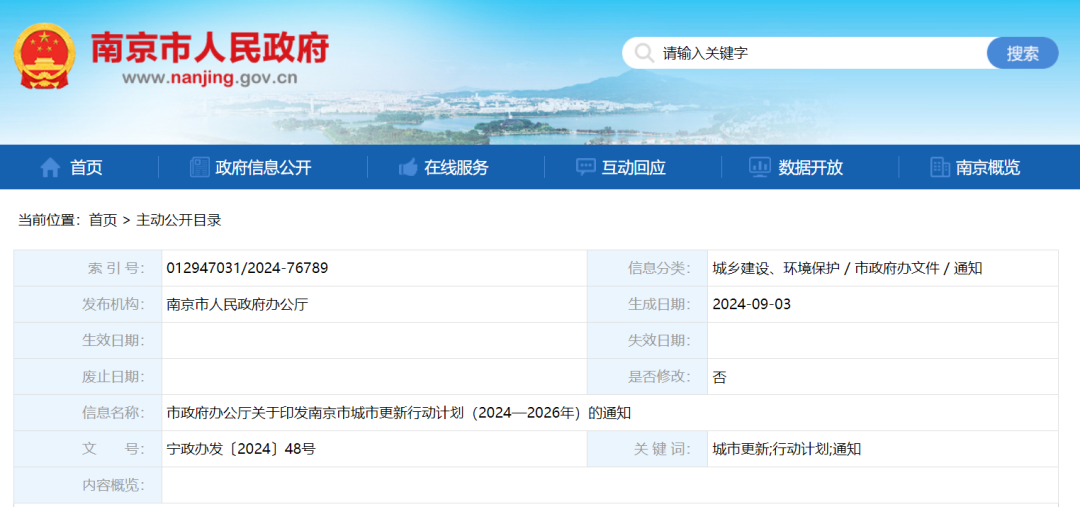Focus the 请输入关键字 search field
Screen dimensions: 1080x507
(x=806, y=53)
